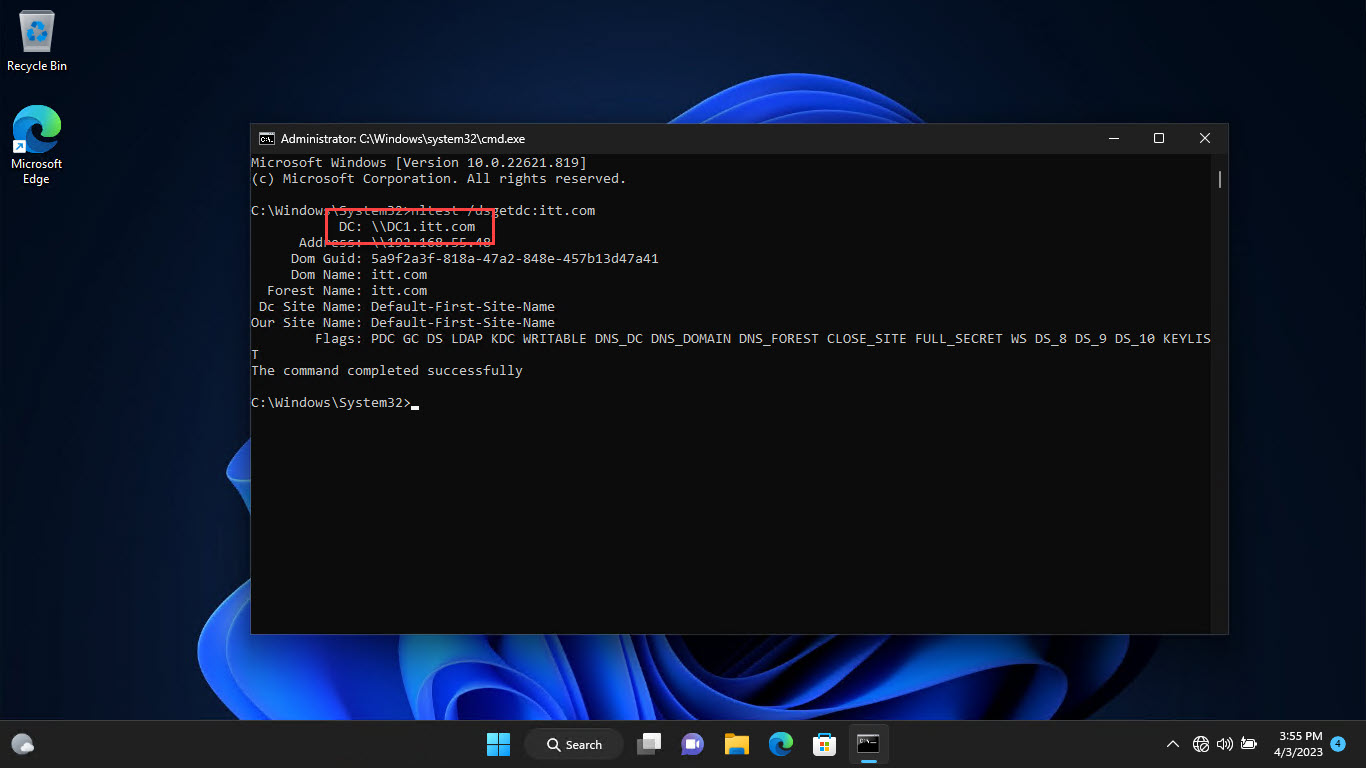Open volume controls from the system tray

pyautogui.click(x=1224, y=744)
